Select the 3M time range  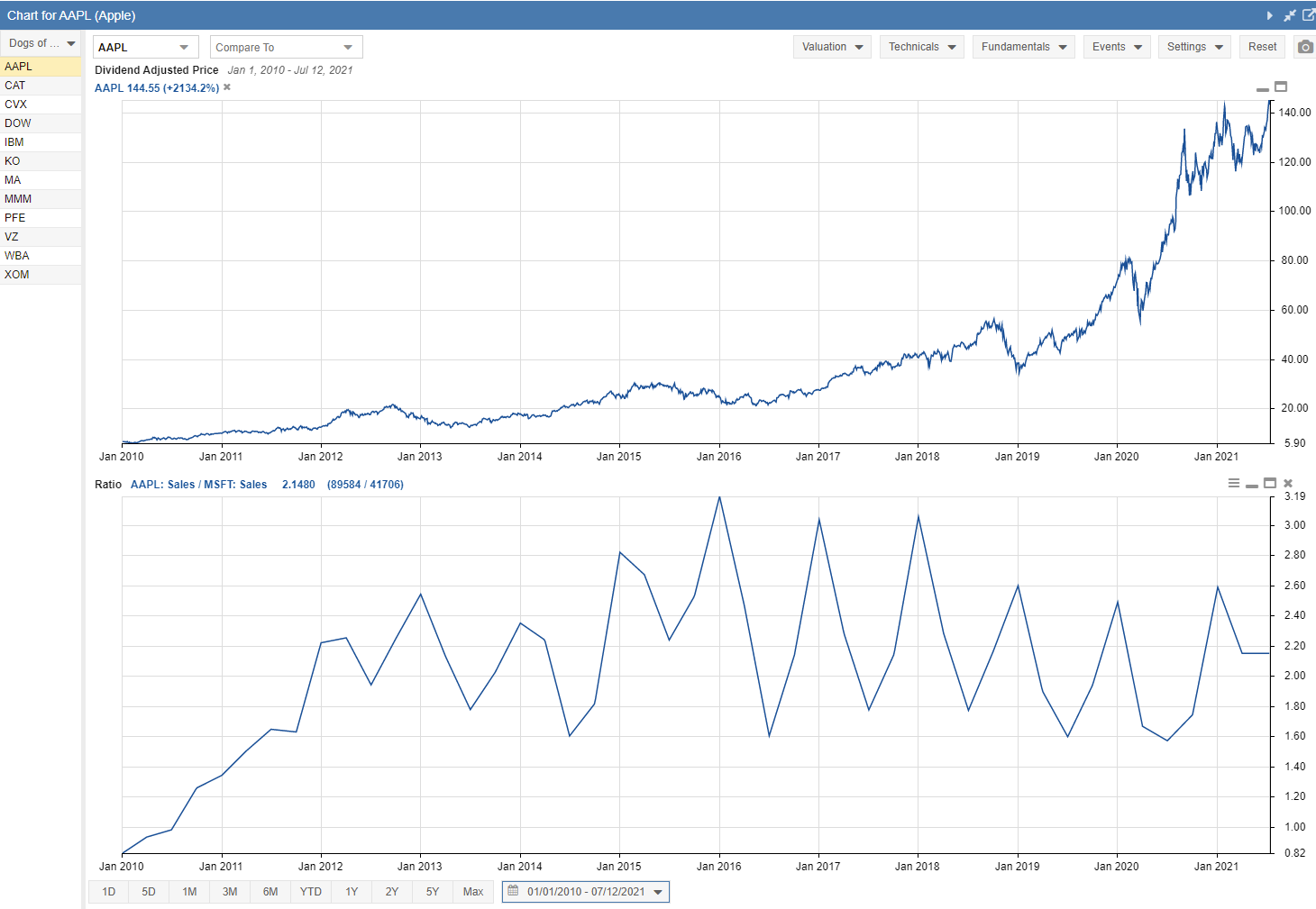[230, 892]
